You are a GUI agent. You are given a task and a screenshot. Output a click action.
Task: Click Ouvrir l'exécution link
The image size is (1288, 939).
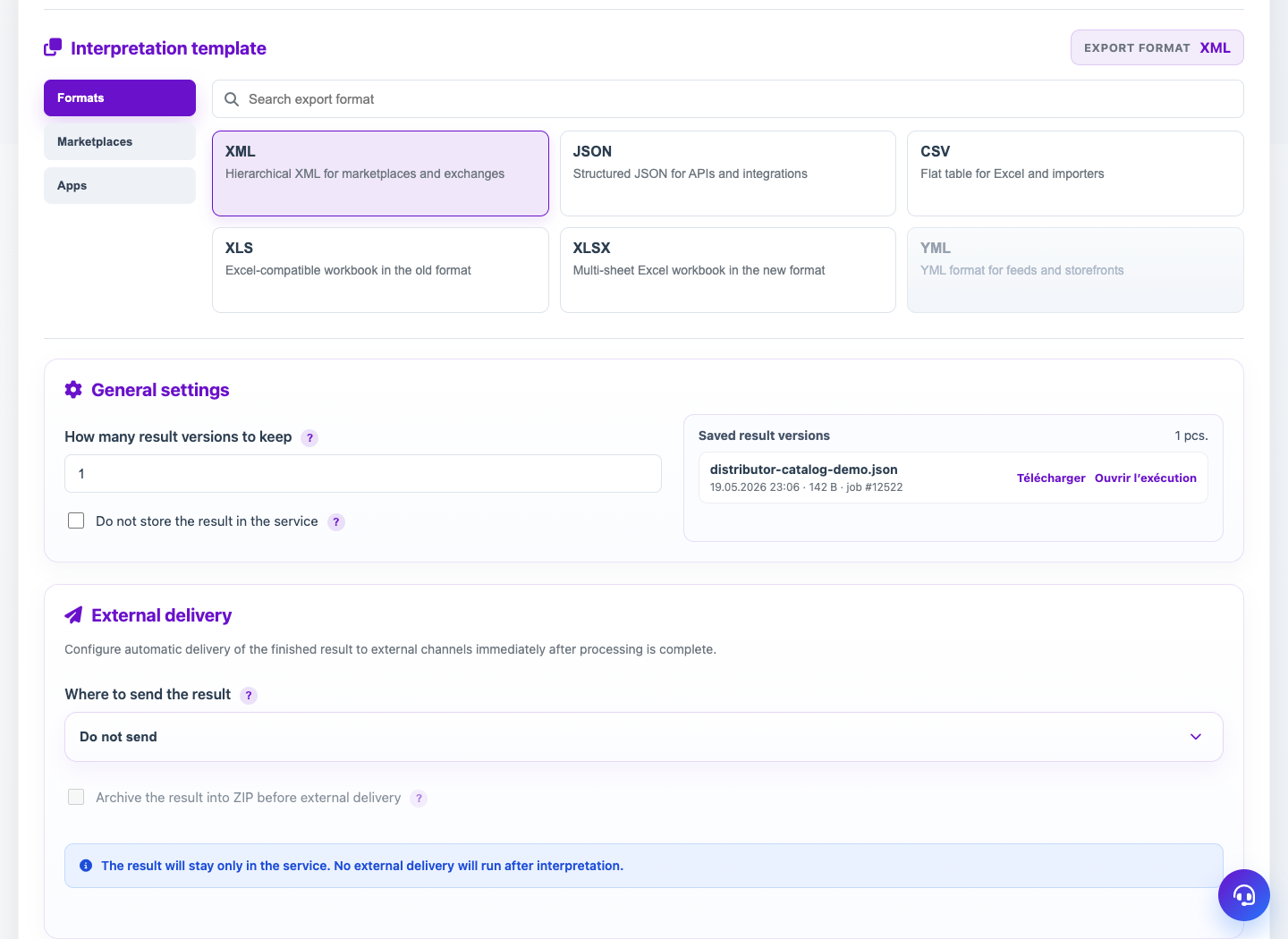[x=1146, y=478]
